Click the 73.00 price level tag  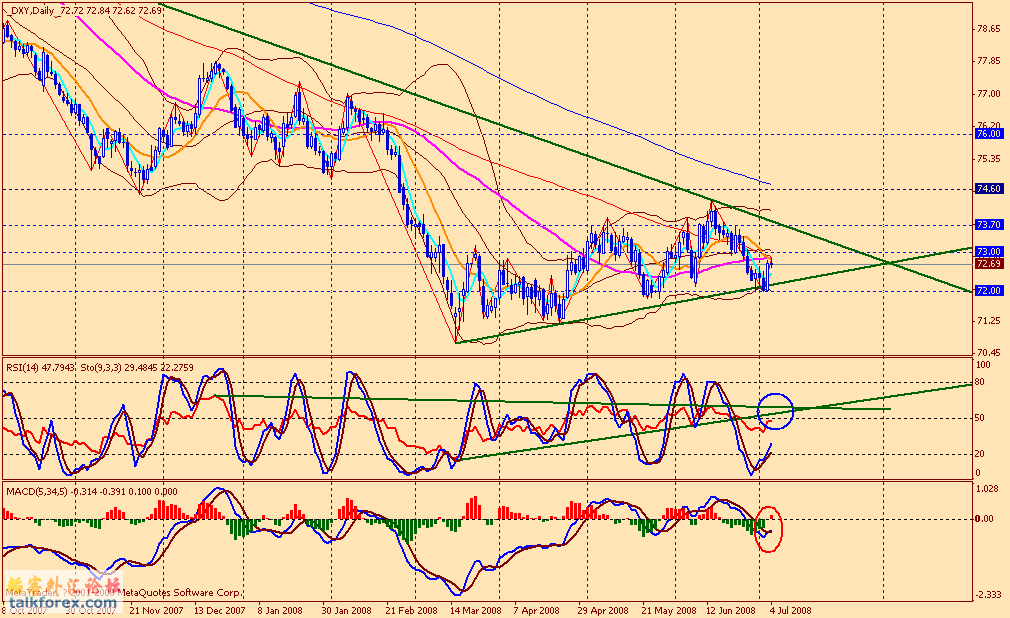pyautogui.click(x=988, y=252)
